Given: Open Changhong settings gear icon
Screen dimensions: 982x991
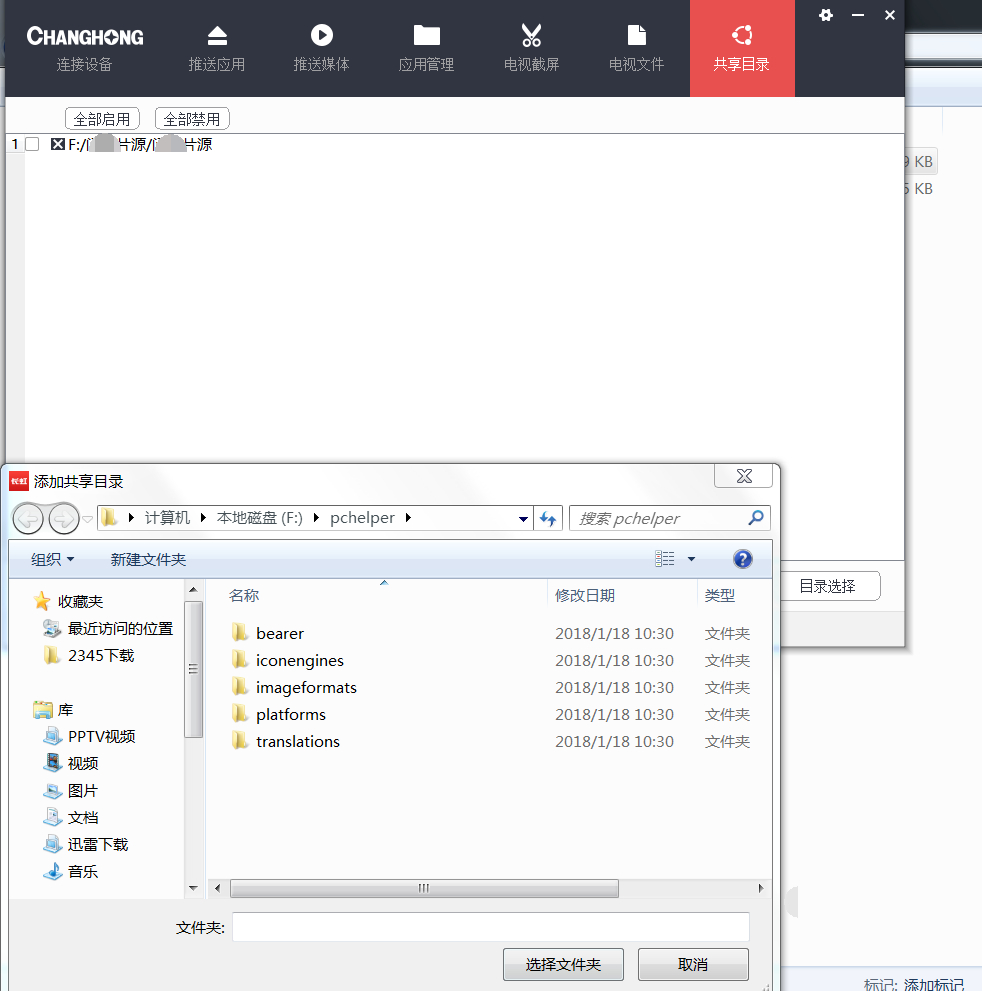Looking at the screenshot, I should tap(826, 15).
